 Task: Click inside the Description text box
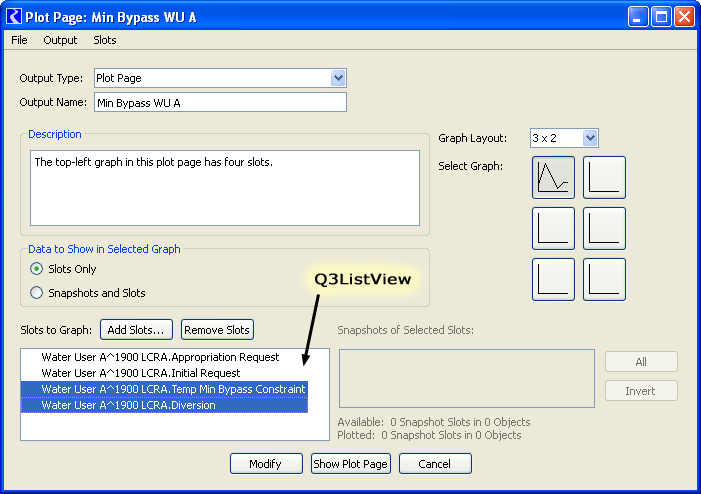(225, 188)
